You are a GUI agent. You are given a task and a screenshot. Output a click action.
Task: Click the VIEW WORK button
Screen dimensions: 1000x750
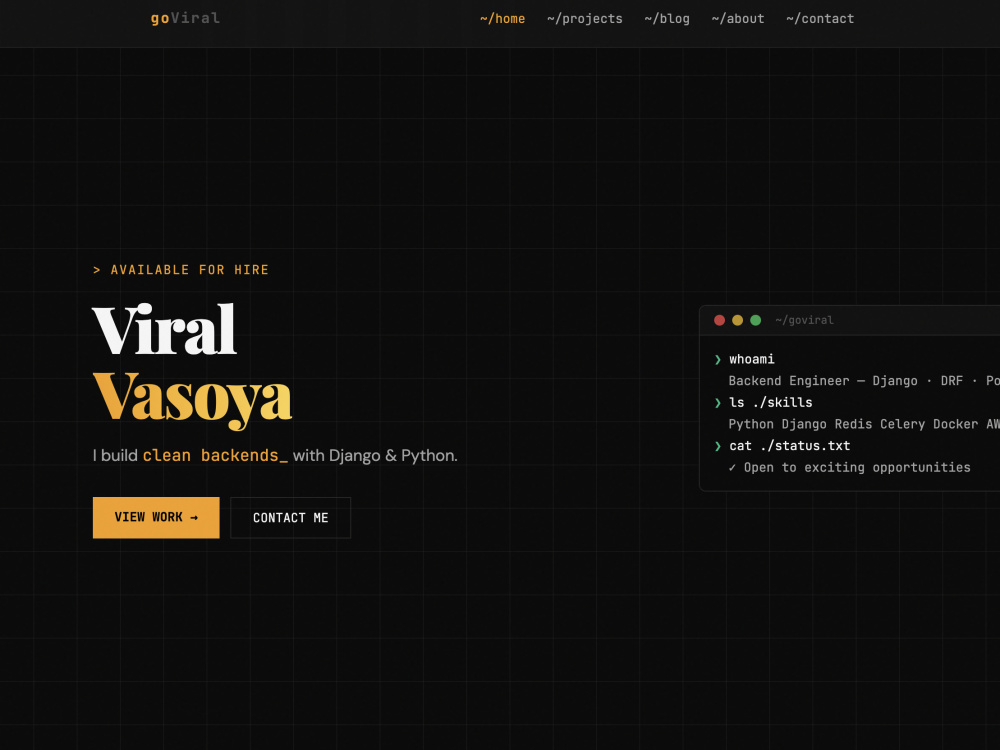[x=156, y=517]
